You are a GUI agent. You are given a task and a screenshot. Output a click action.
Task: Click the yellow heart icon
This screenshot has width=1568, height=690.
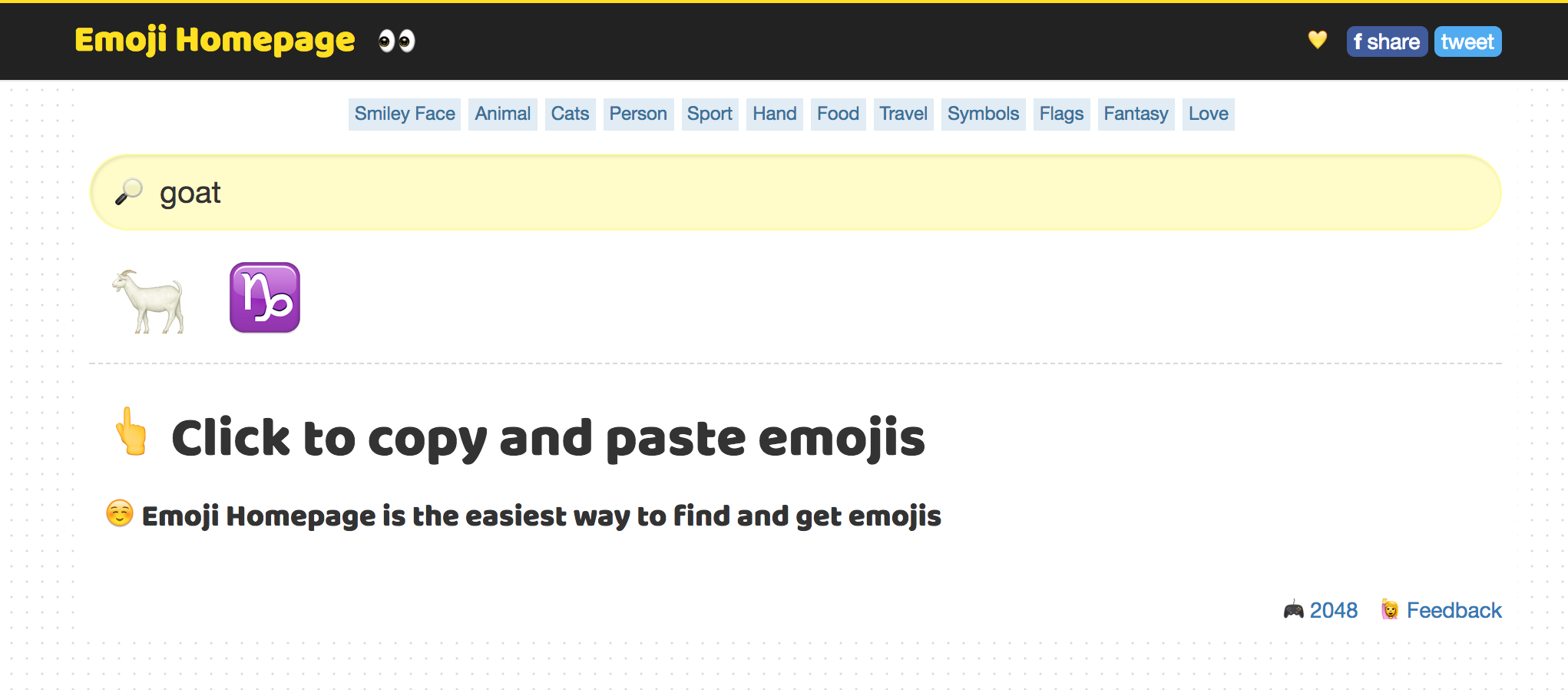pyautogui.click(x=1318, y=39)
